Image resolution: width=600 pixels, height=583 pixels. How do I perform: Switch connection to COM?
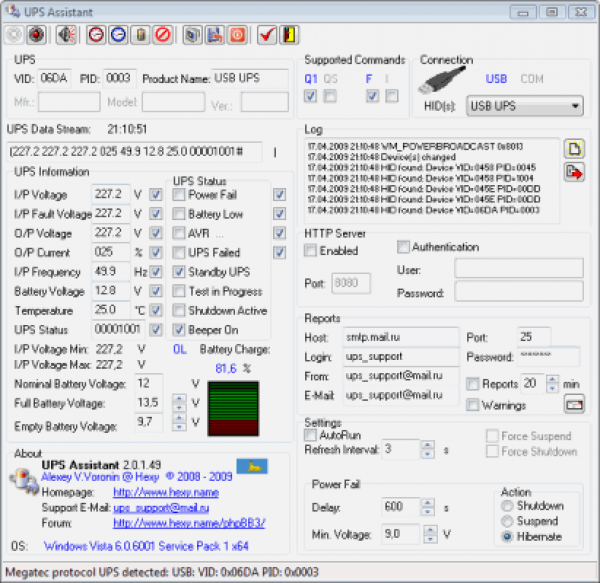point(532,79)
